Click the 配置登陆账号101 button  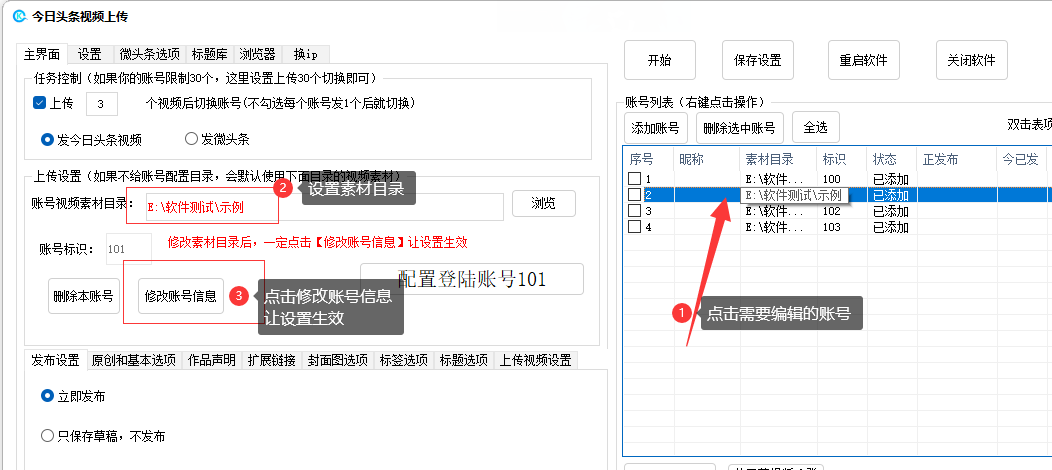point(472,279)
